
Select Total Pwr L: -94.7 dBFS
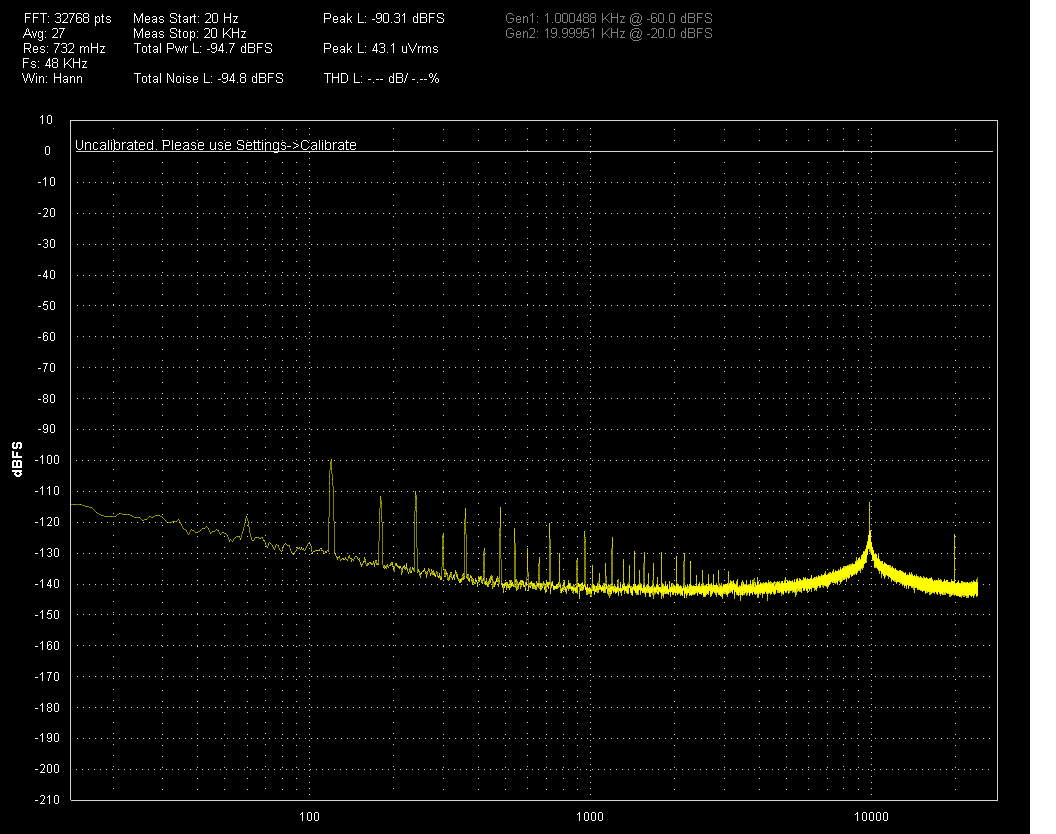tap(203, 49)
